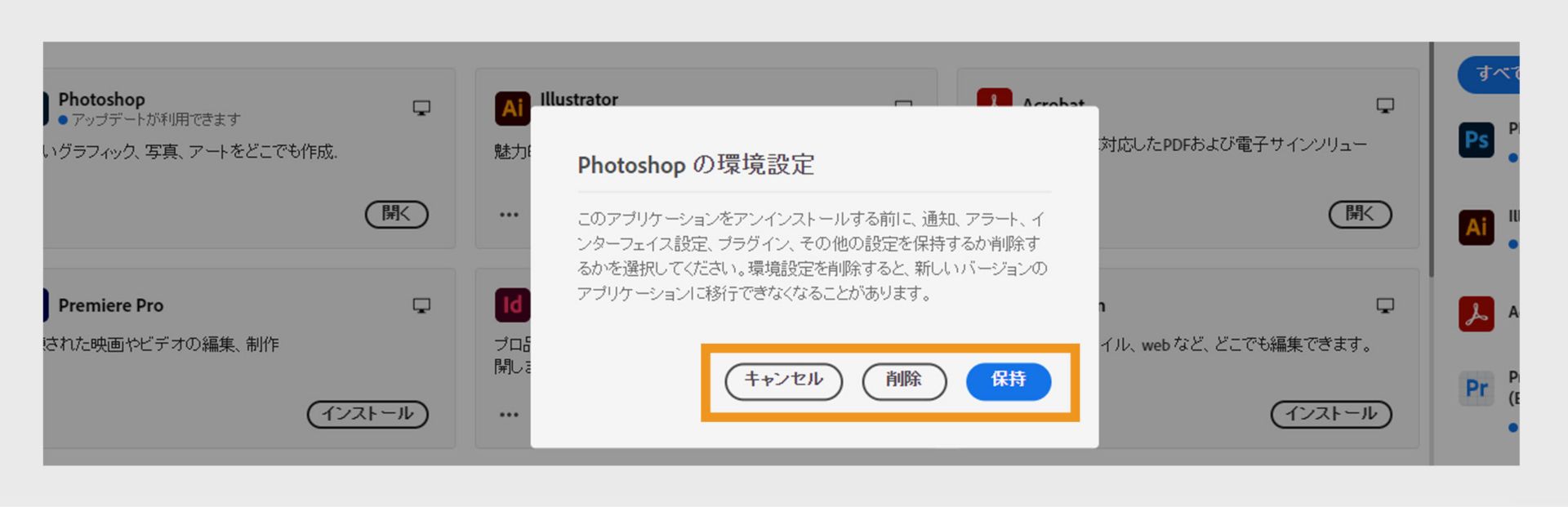Install Premiere Pro with its インストール button

pyautogui.click(x=367, y=414)
